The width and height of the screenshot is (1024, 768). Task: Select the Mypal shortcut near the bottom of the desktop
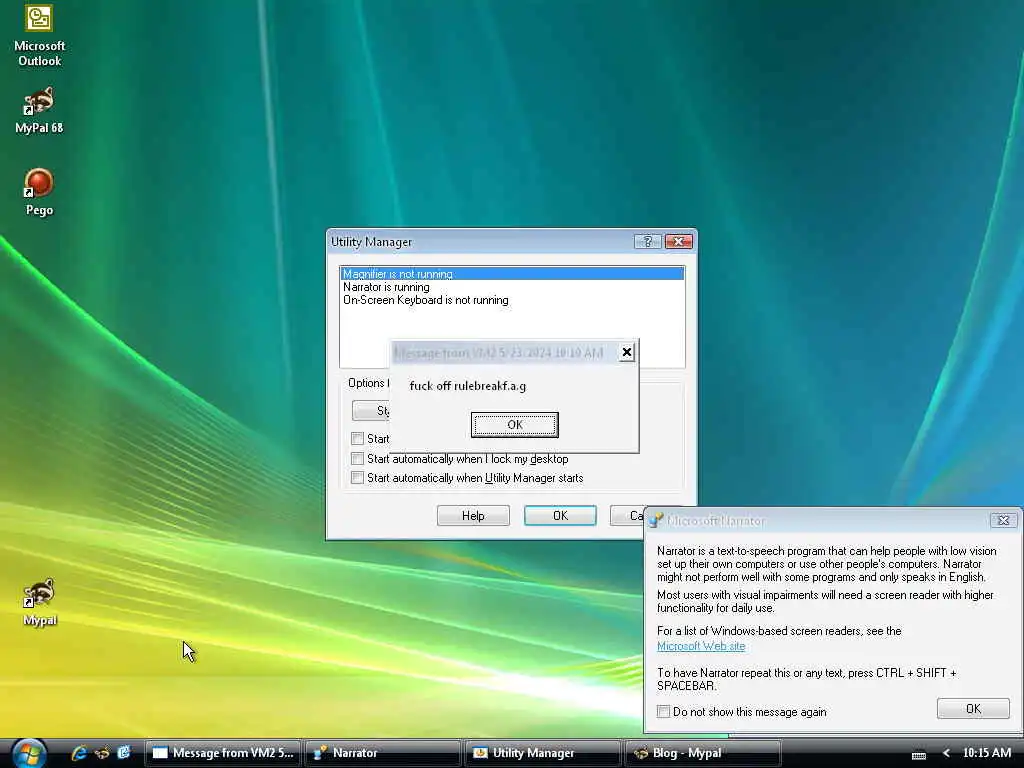39,602
